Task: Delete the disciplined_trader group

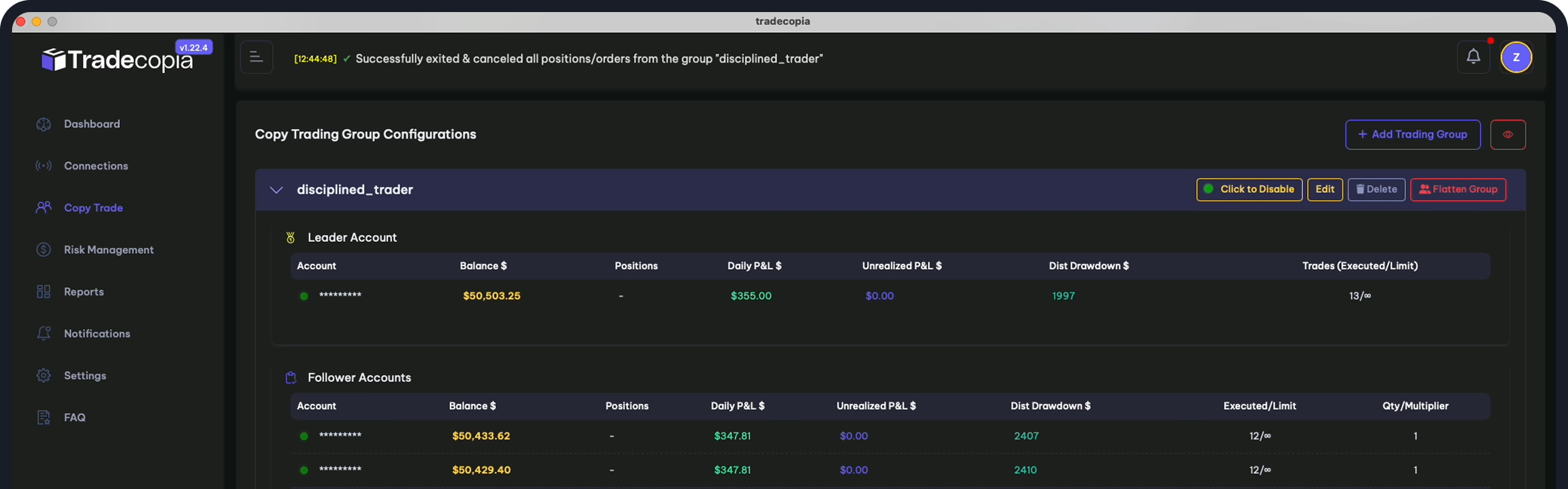Action: point(1376,190)
